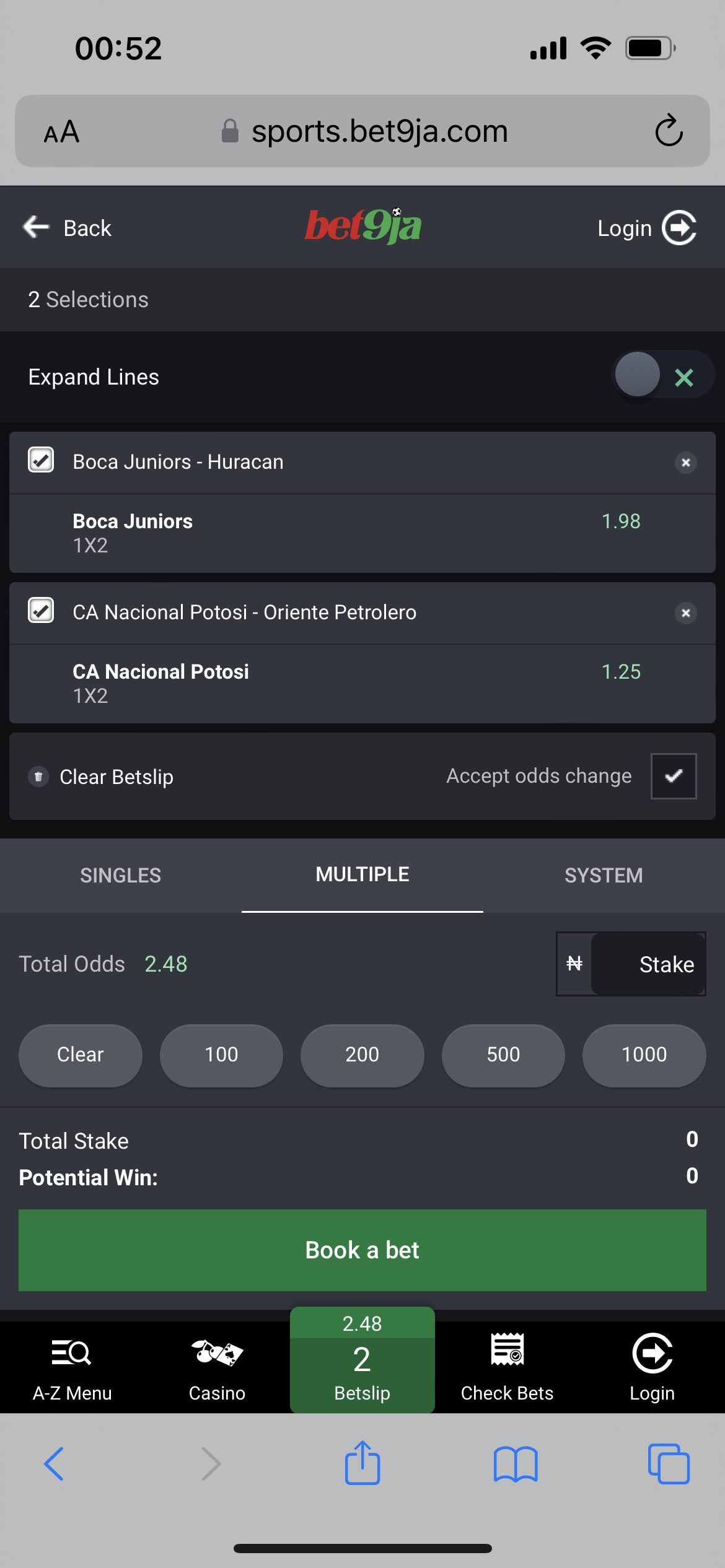725x1568 pixels.
Task: Click the Clear Betslip trash icon
Action: pyautogui.click(x=38, y=777)
